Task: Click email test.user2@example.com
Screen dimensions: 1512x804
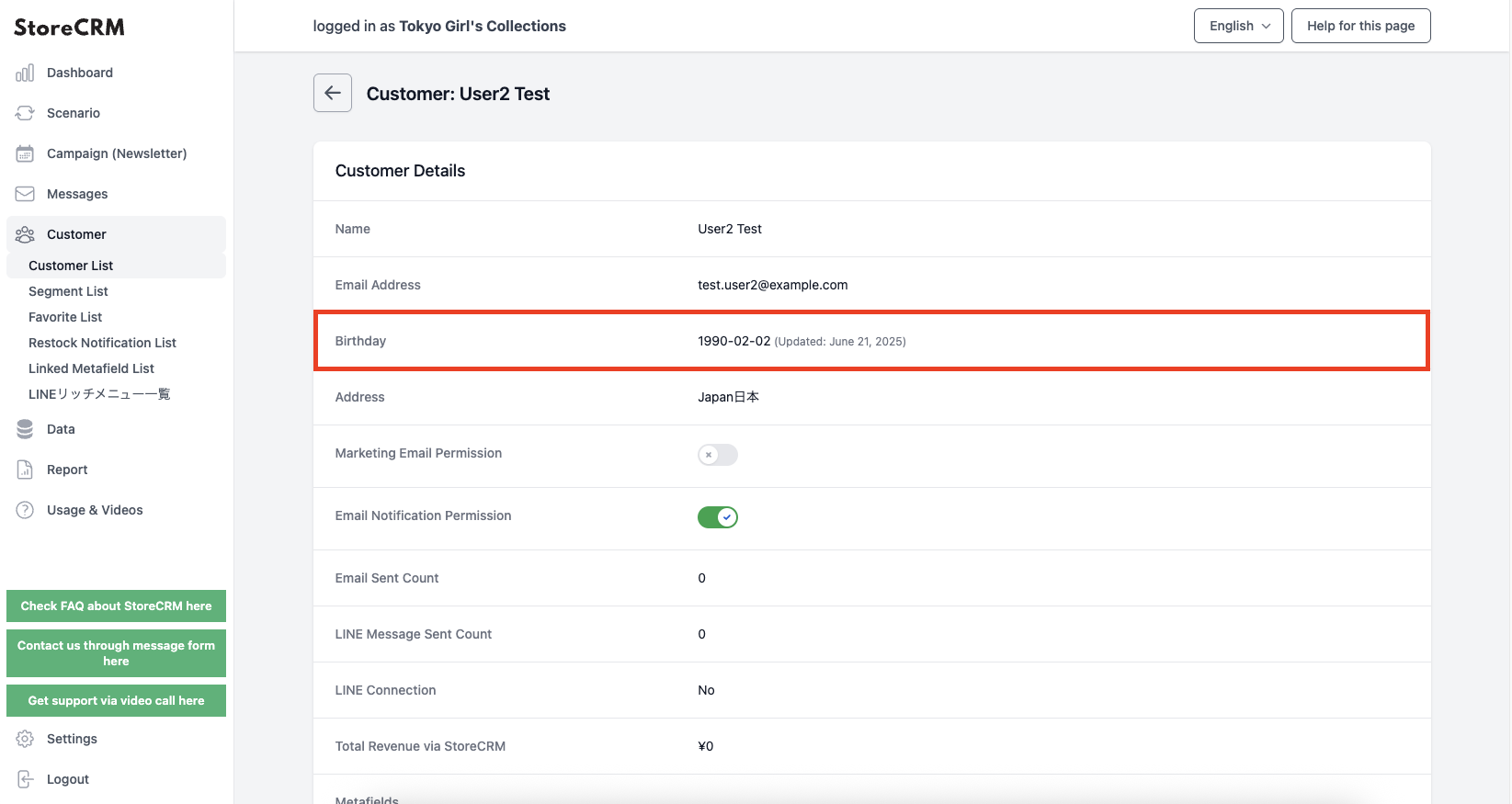Action: [x=773, y=285]
